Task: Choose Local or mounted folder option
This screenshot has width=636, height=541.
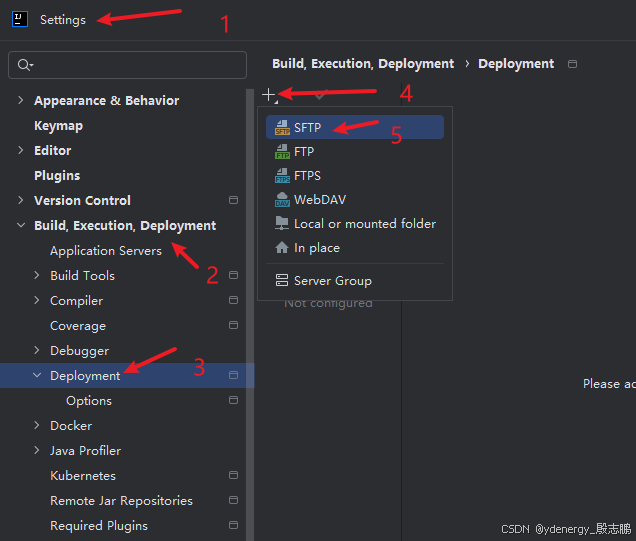Action: pos(364,224)
